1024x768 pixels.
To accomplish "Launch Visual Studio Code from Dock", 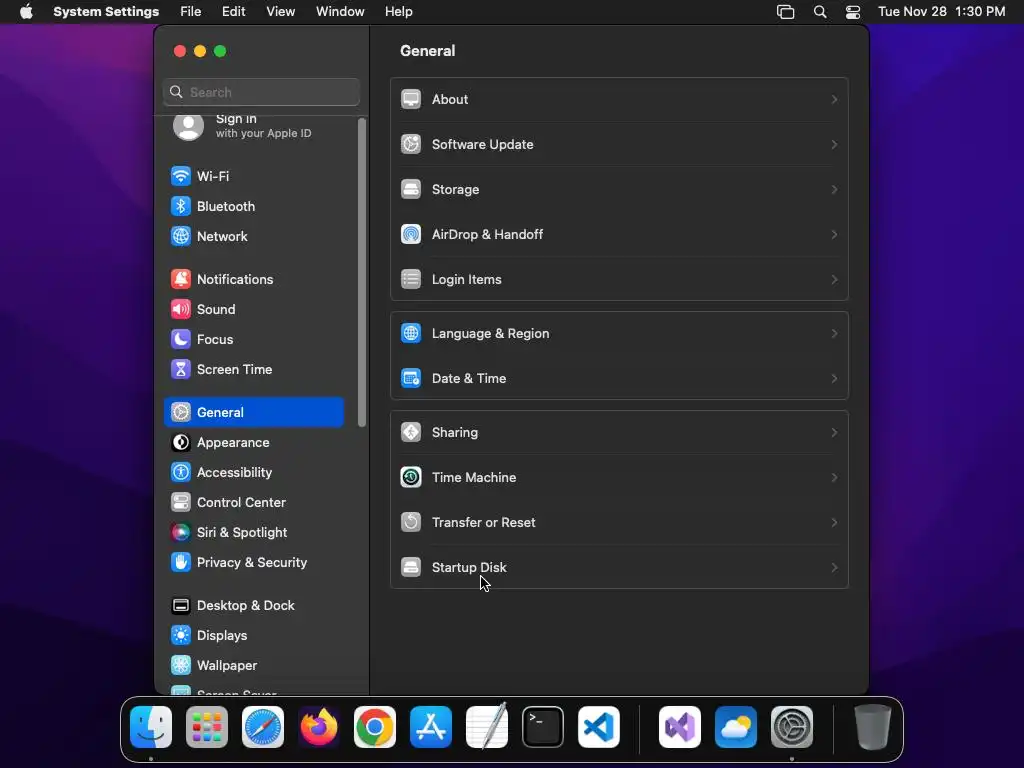I will (599, 727).
